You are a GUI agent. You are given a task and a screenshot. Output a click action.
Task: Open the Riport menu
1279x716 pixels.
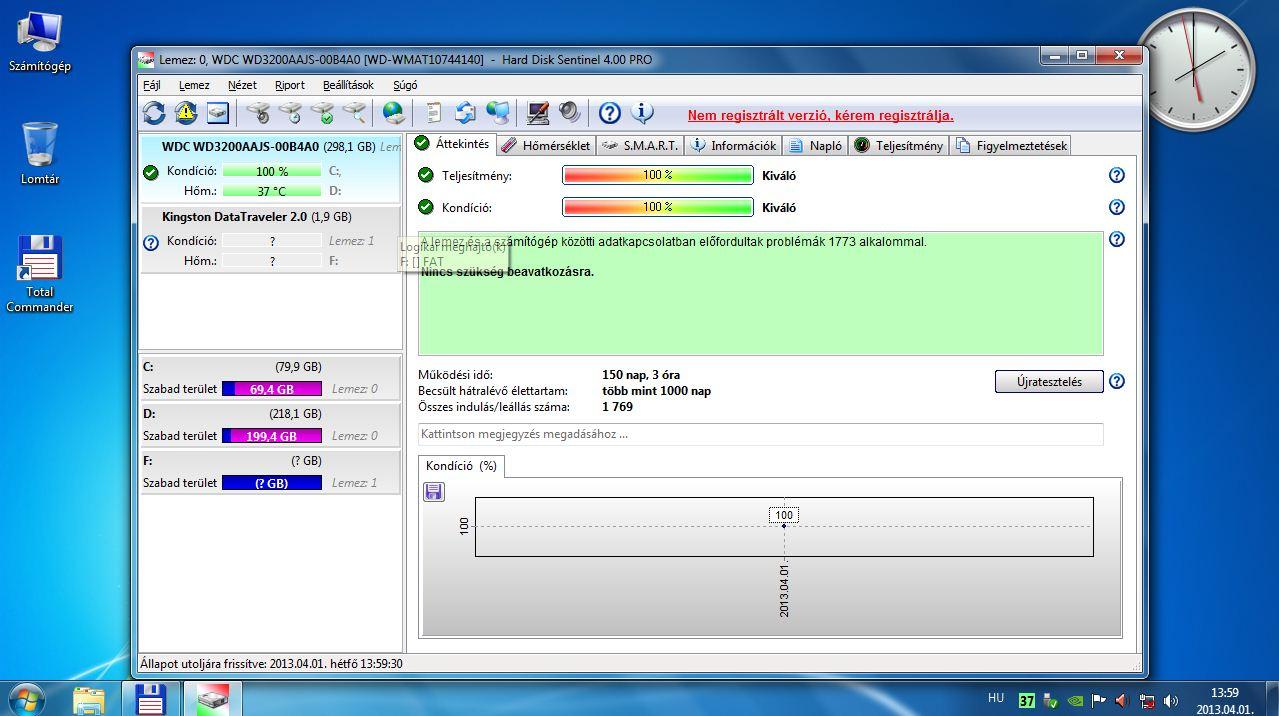coord(290,85)
